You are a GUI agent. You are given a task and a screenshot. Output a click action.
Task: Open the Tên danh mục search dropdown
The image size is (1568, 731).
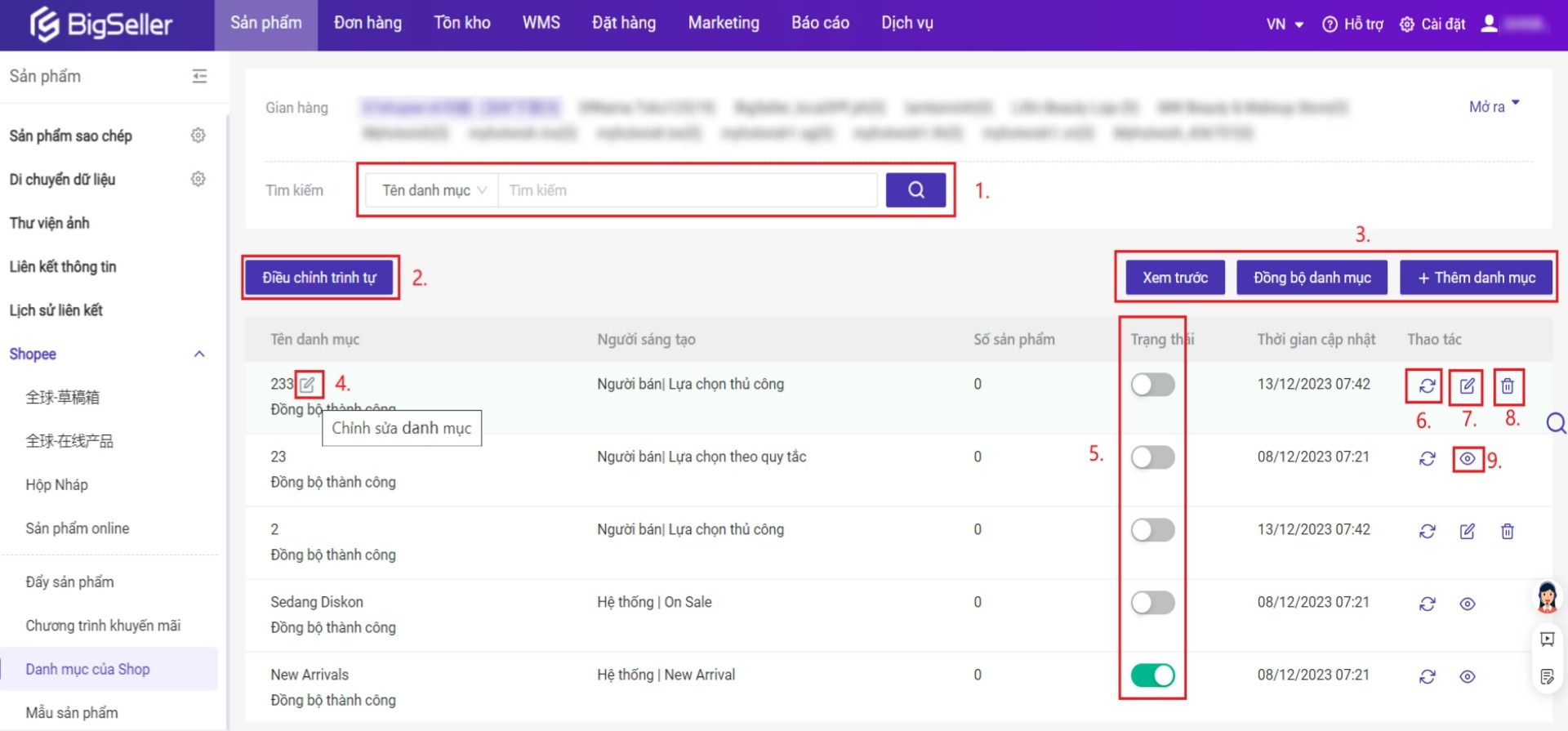click(433, 190)
